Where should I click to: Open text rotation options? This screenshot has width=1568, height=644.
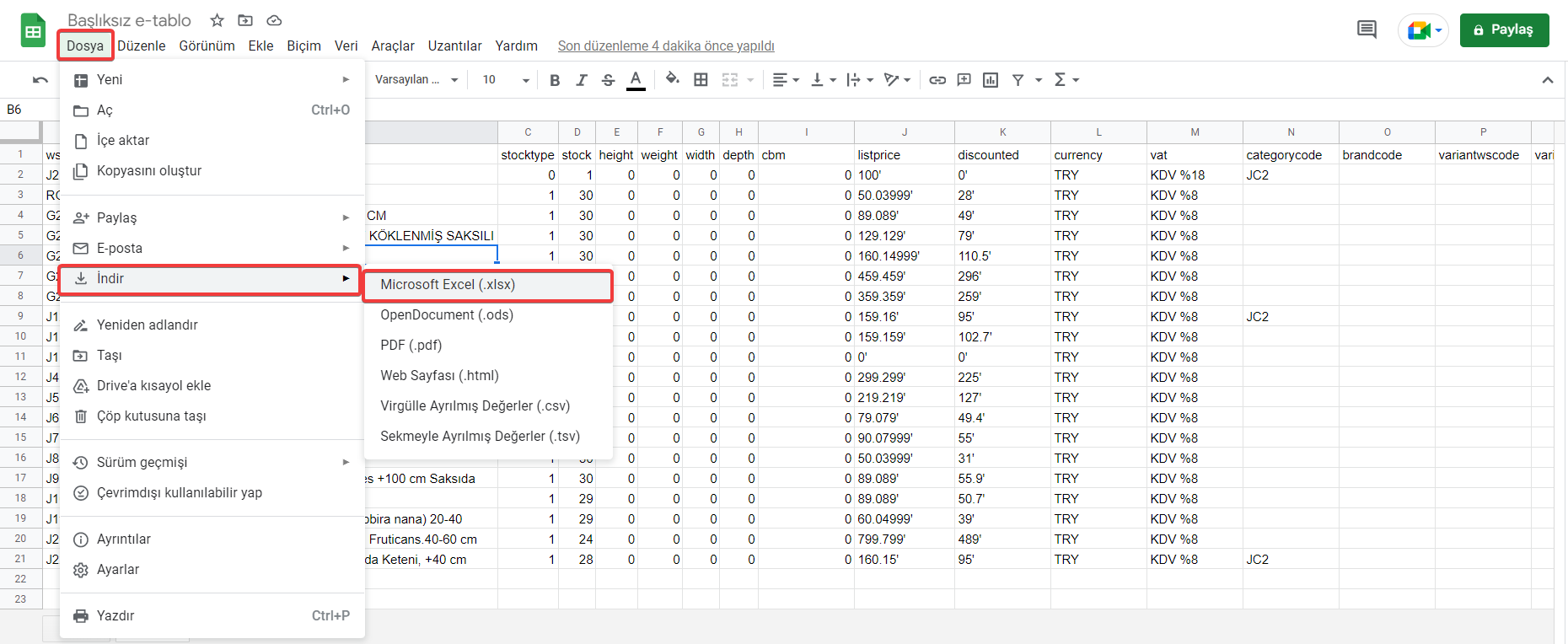[897, 80]
